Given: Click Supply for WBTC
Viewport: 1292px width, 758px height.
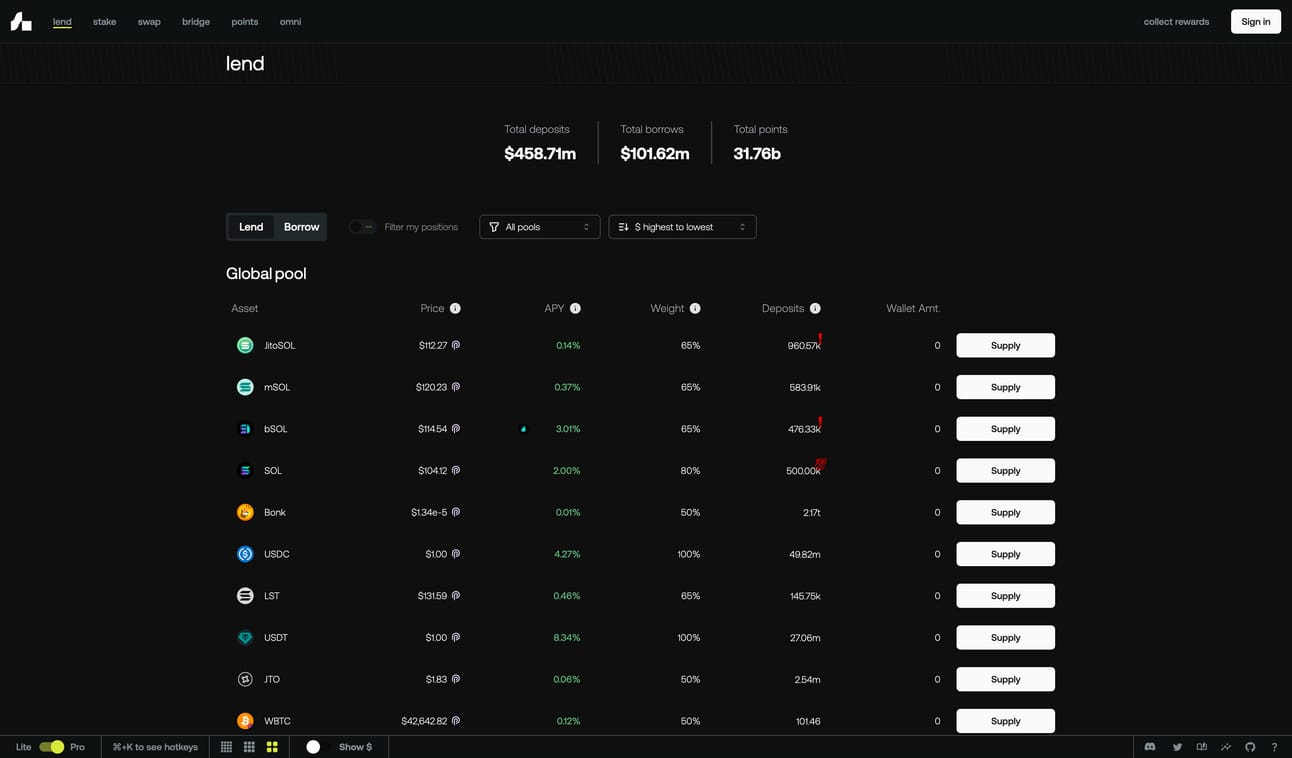Looking at the screenshot, I should (1005, 721).
